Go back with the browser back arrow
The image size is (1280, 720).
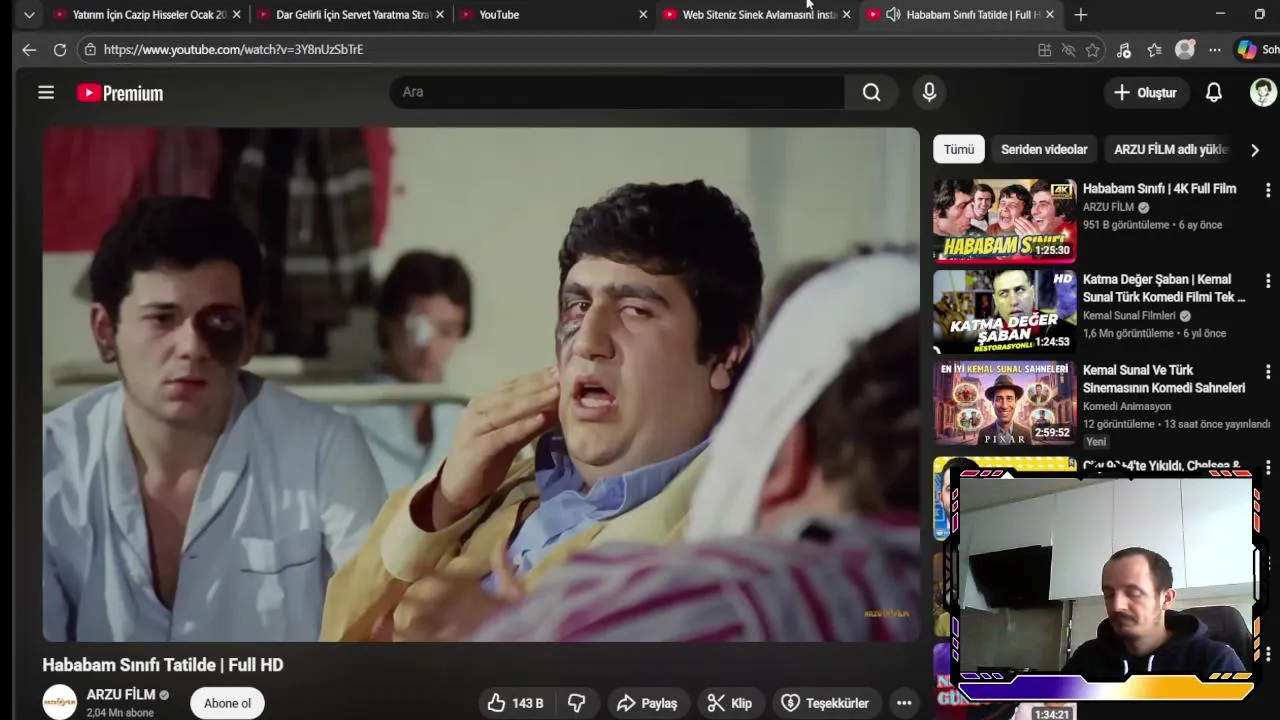tap(29, 49)
